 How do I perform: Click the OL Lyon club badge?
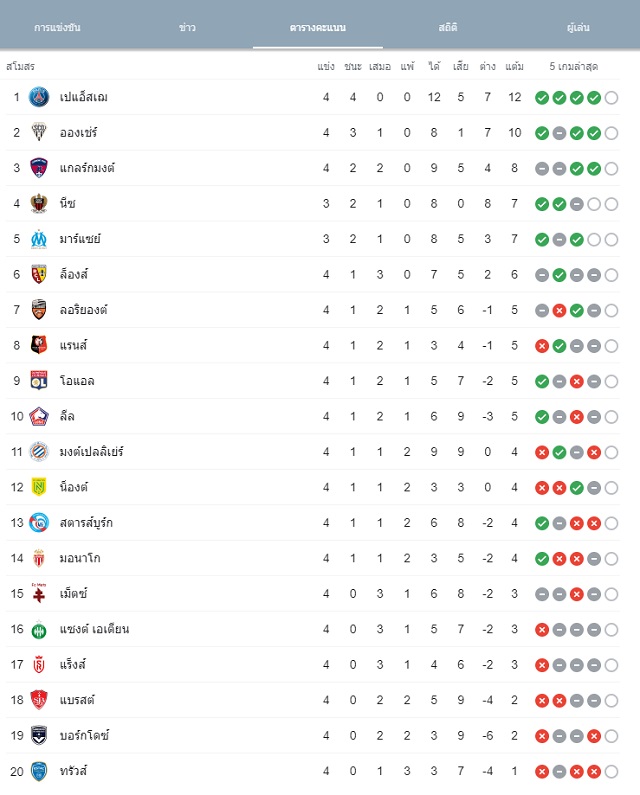coord(39,381)
